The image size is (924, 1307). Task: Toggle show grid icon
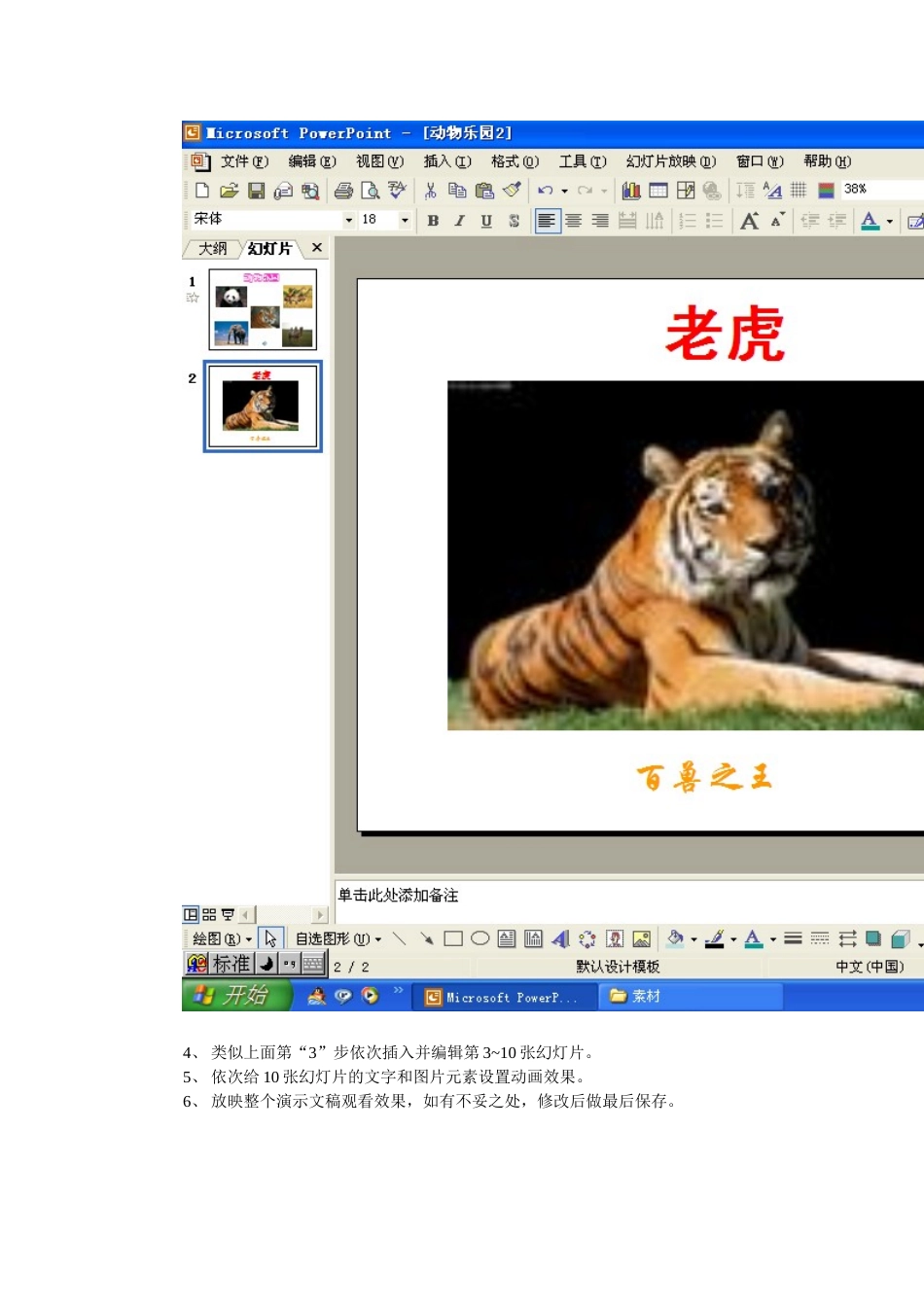pyautogui.click(x=799, y=191)
